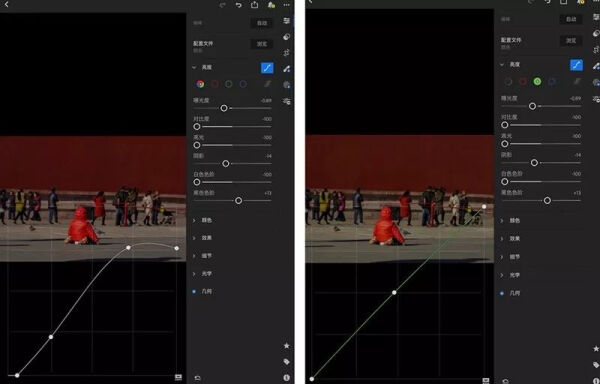Tap the 自动 (Auto) button, left panel
Screen dimensions: 600x384
[x=262, y=23]
